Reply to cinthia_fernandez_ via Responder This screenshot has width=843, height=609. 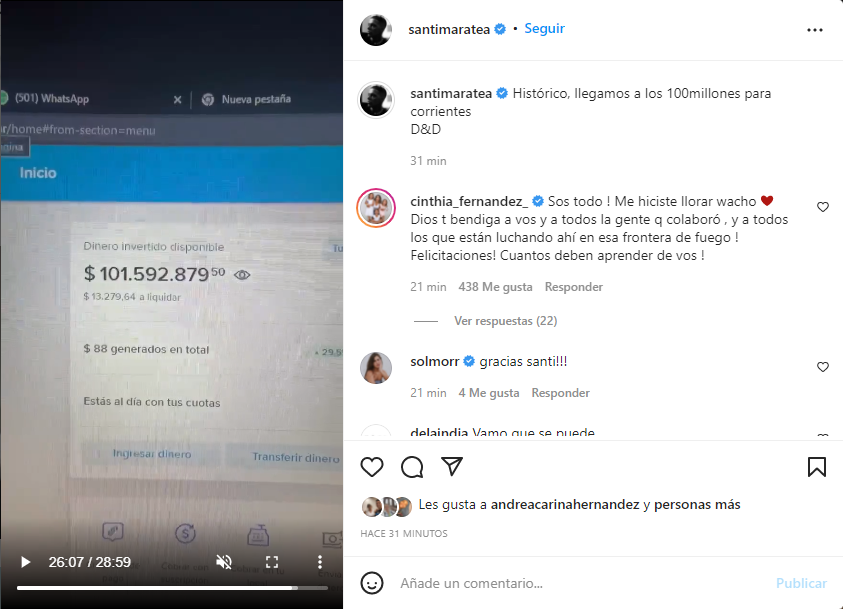574,287
